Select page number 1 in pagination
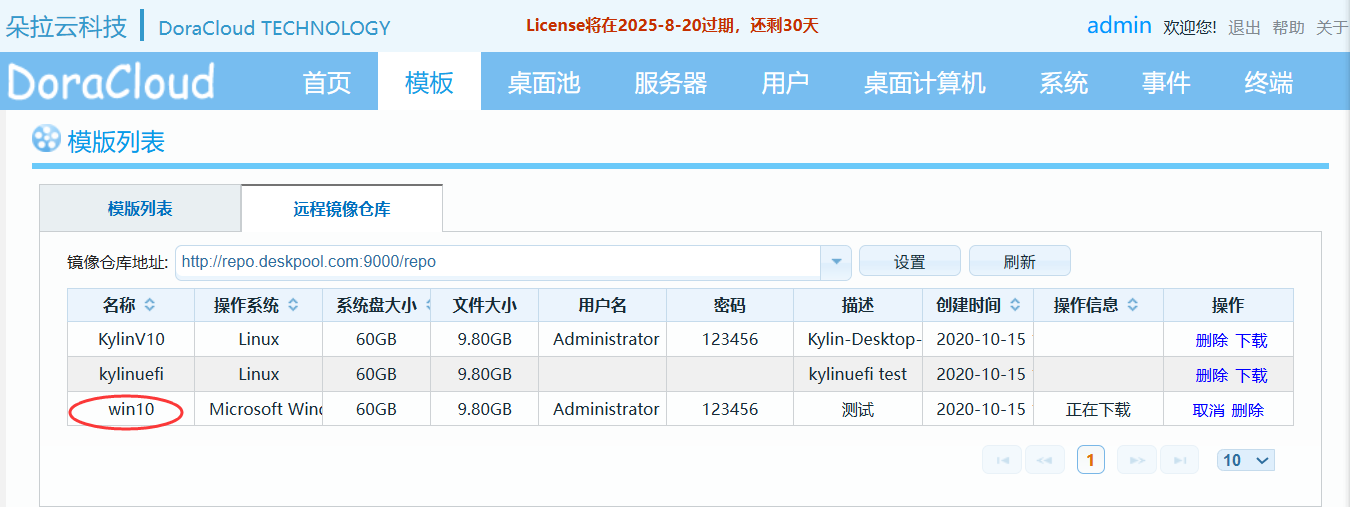The image size is (1350, 507). pyautogui.click(x=1090, y=460)
